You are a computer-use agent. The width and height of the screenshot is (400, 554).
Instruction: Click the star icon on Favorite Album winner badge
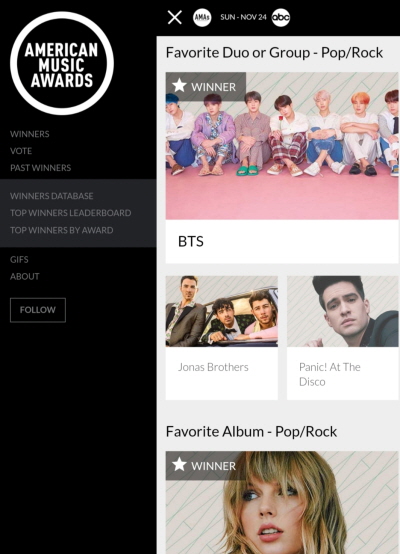tap(179, 465)
